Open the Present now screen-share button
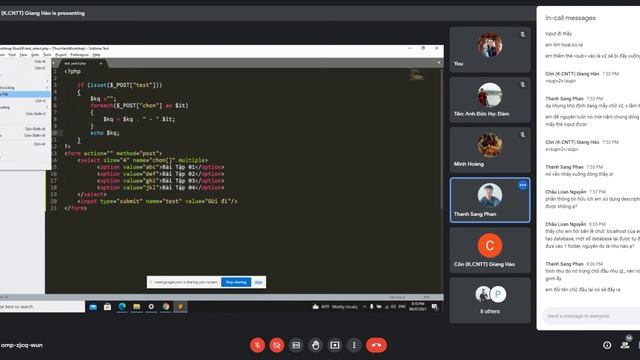Viewport: 640px width, 360px height. [x=335, y=345]
